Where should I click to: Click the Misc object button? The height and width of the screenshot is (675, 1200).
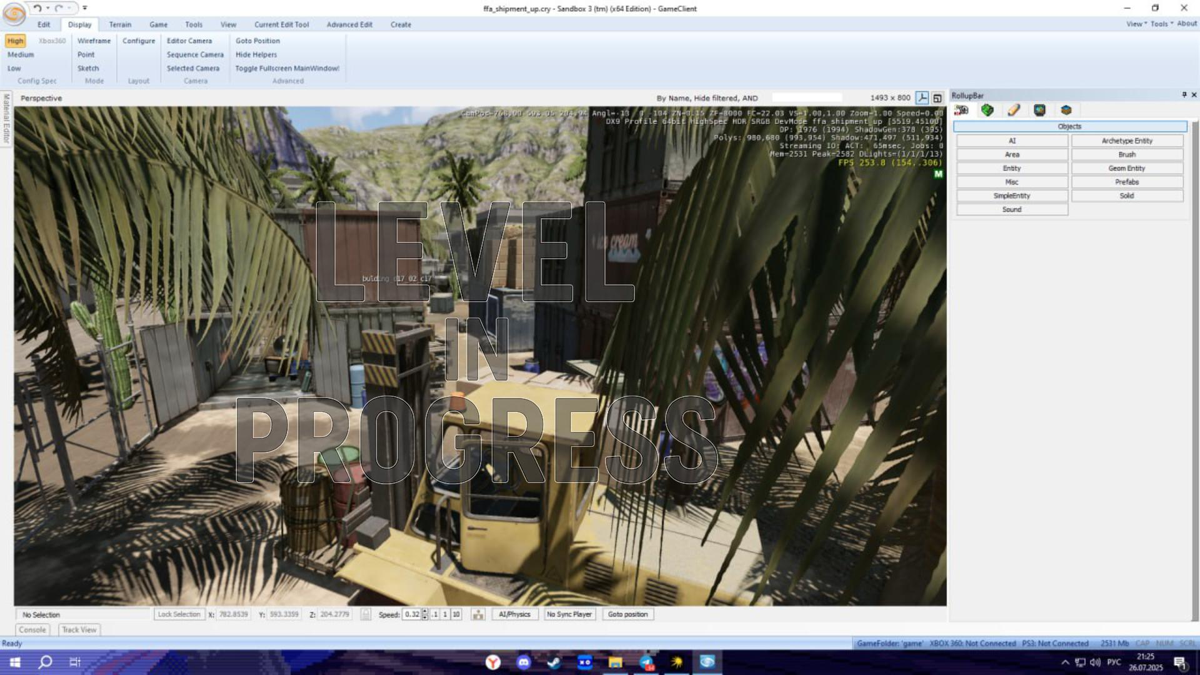pos(1012,182)
